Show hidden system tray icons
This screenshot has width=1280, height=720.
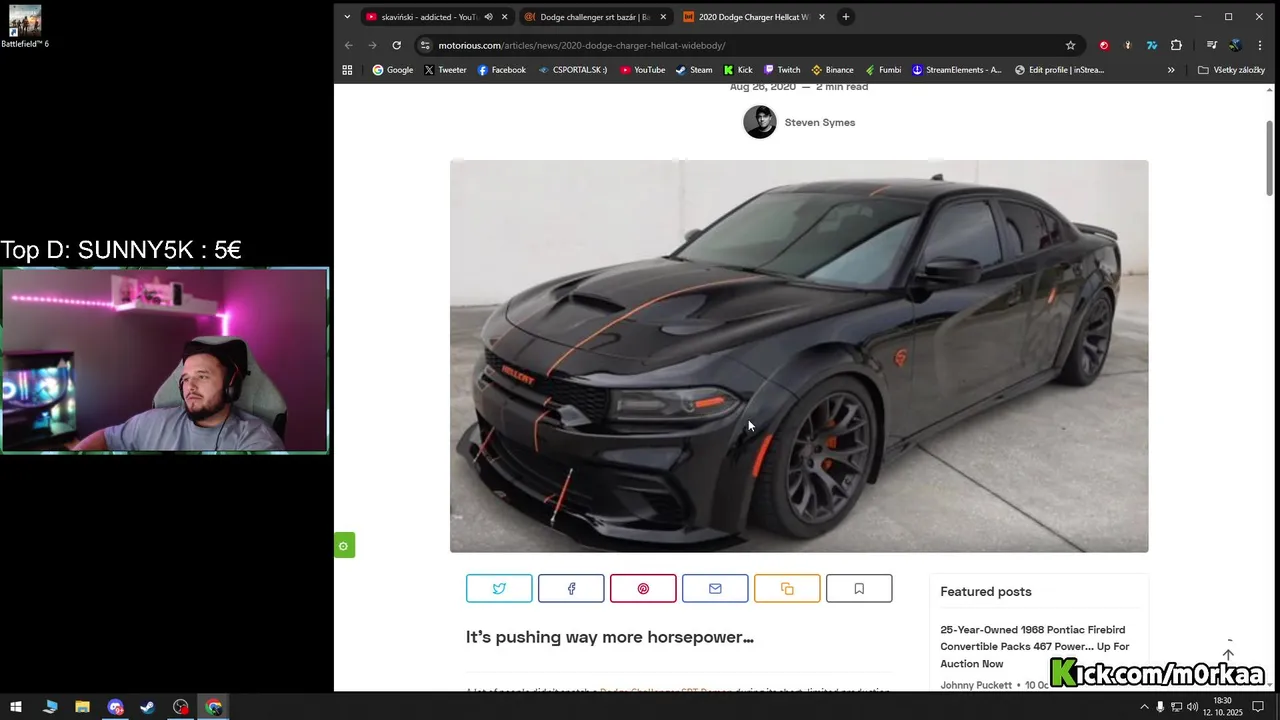pos(1144,707)
